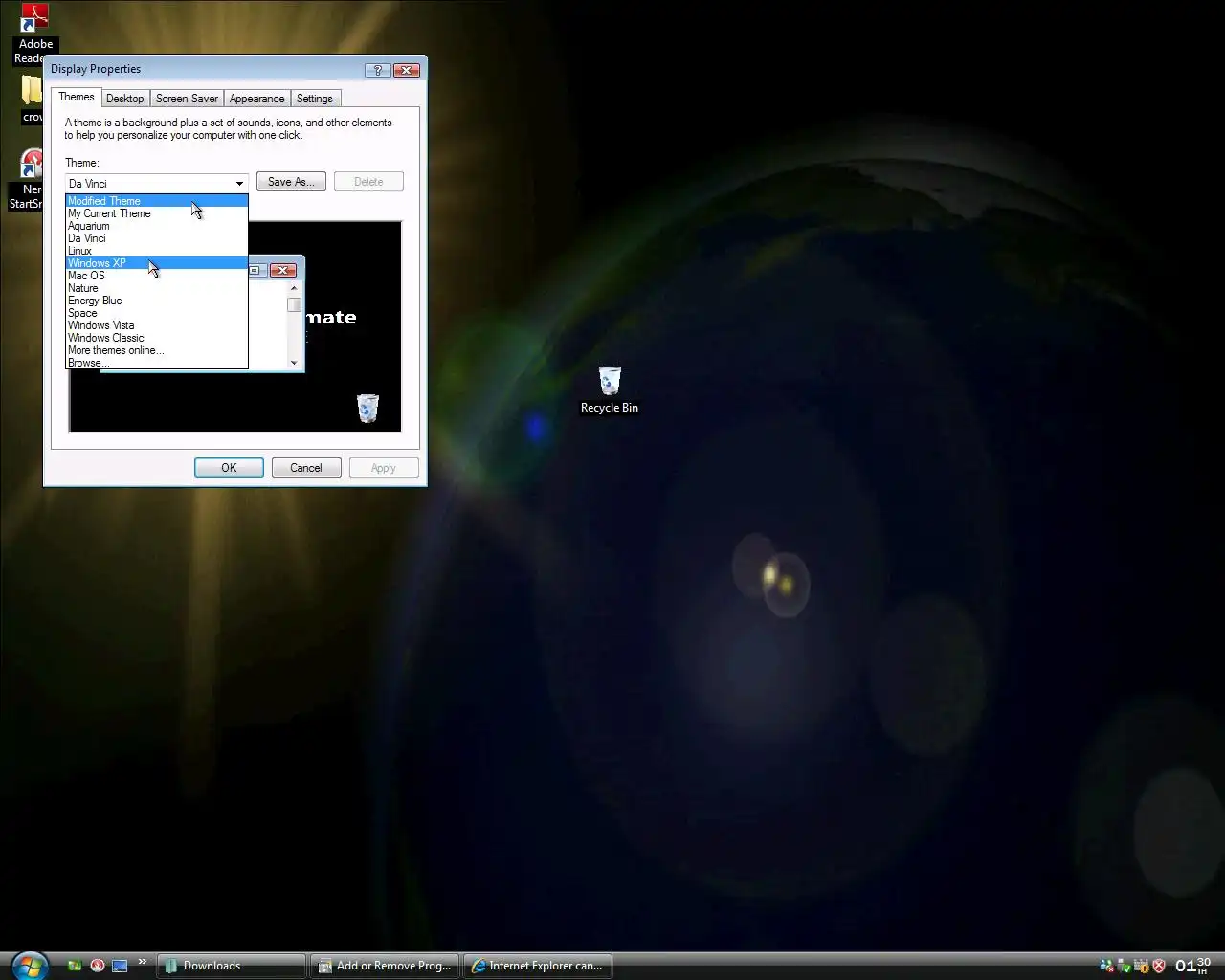Select the Space theme
The width and height of the screenshot is (1225, 980).
157,313
